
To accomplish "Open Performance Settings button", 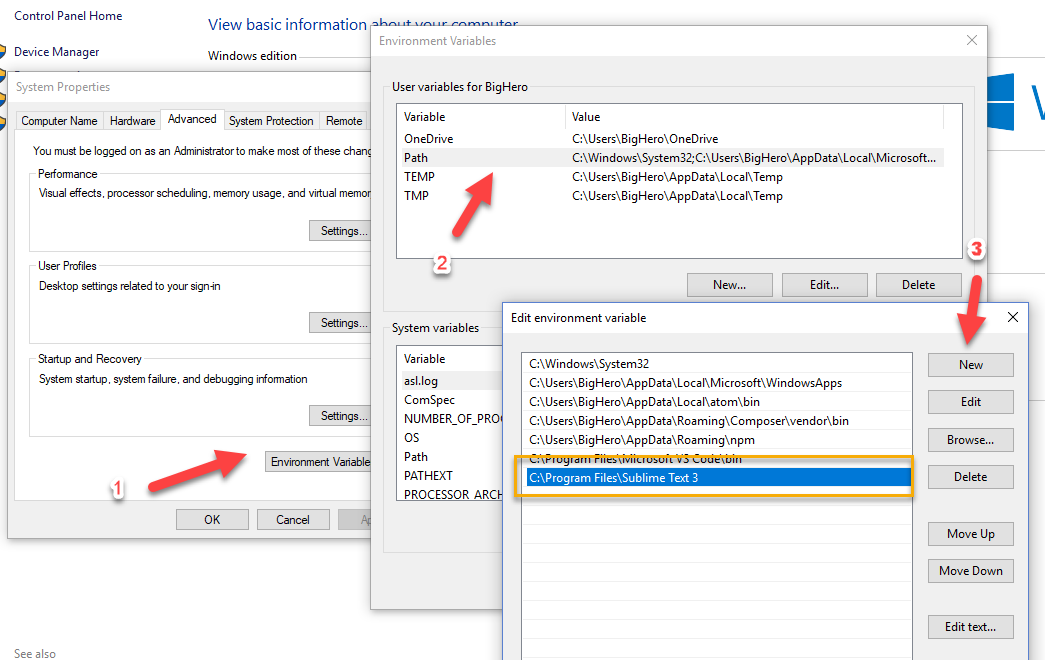I will 341,231.
